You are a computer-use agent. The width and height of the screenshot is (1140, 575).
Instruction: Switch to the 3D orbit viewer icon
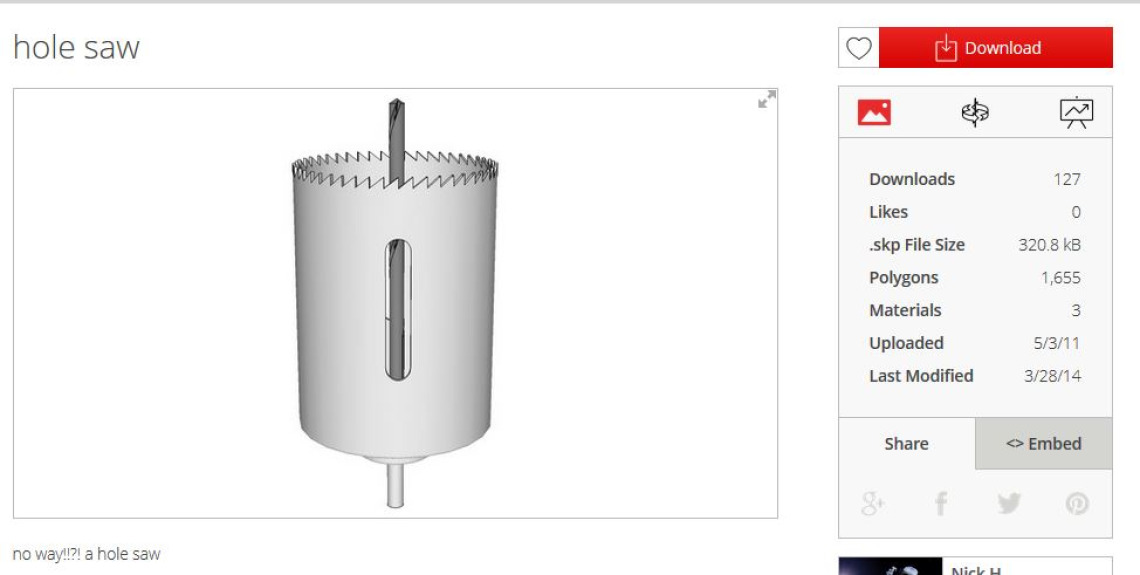(975, 113)
